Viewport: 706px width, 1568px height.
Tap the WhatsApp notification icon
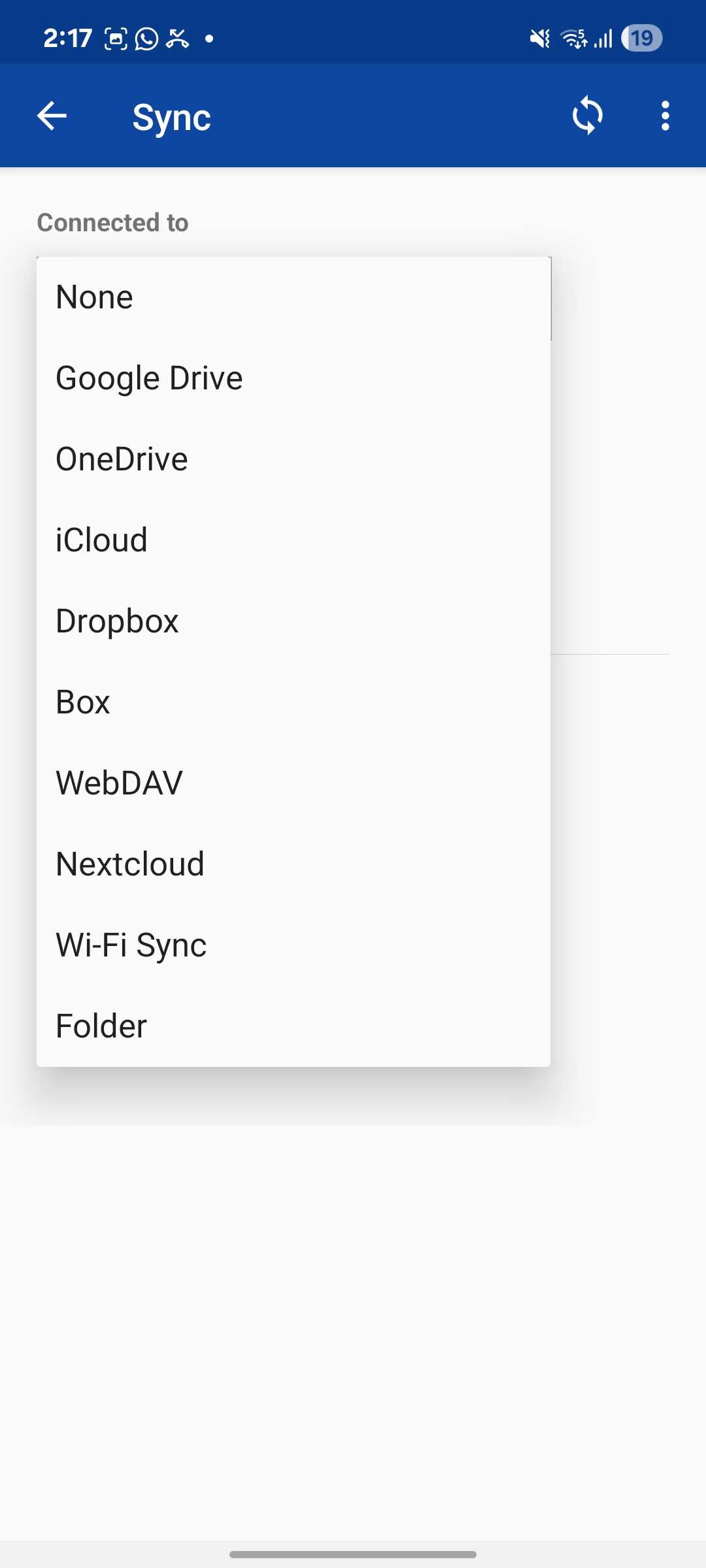pyautogui.click(x=146, y=39)
